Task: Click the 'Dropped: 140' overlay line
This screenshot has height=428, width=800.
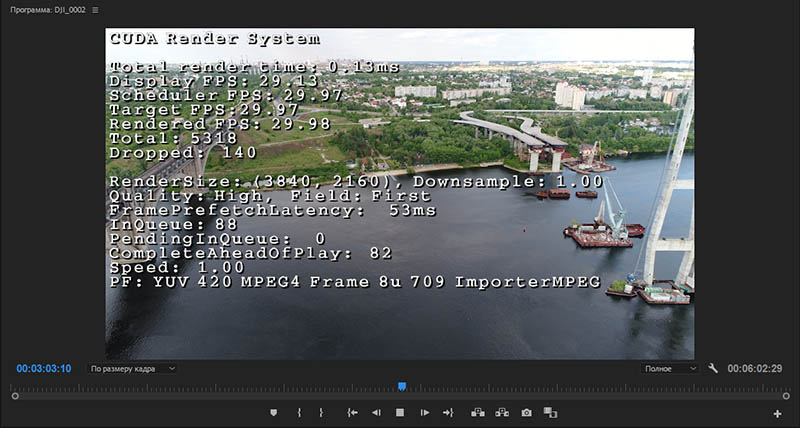Action: pos(183,153)
